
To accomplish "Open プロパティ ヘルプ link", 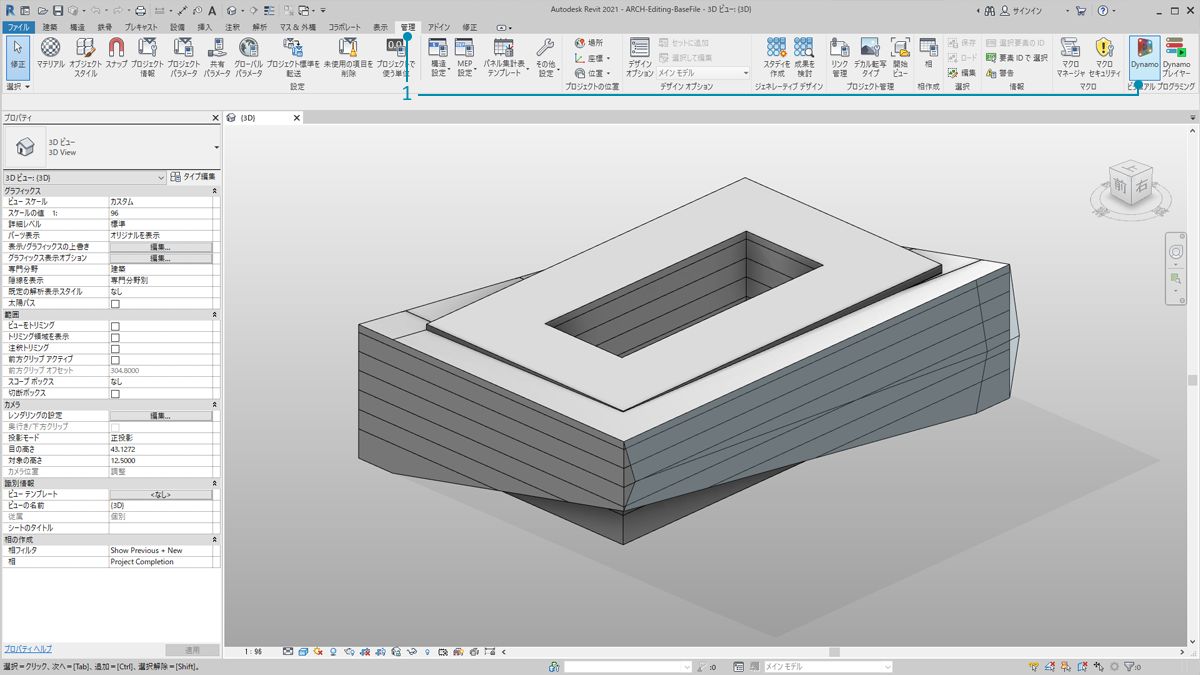I will tap(28, 649).
